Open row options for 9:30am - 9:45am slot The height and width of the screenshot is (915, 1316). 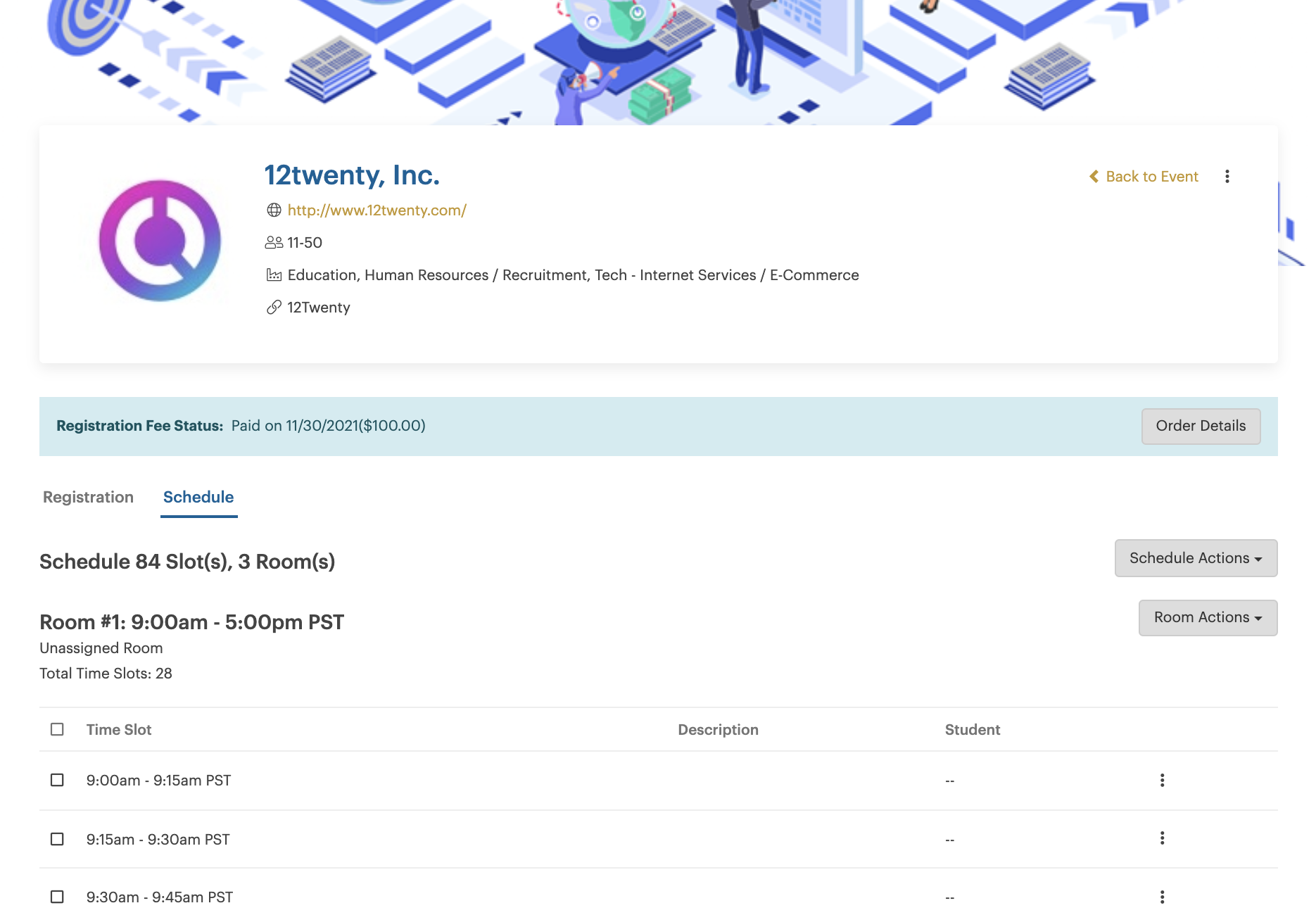tap(1162, 897)
